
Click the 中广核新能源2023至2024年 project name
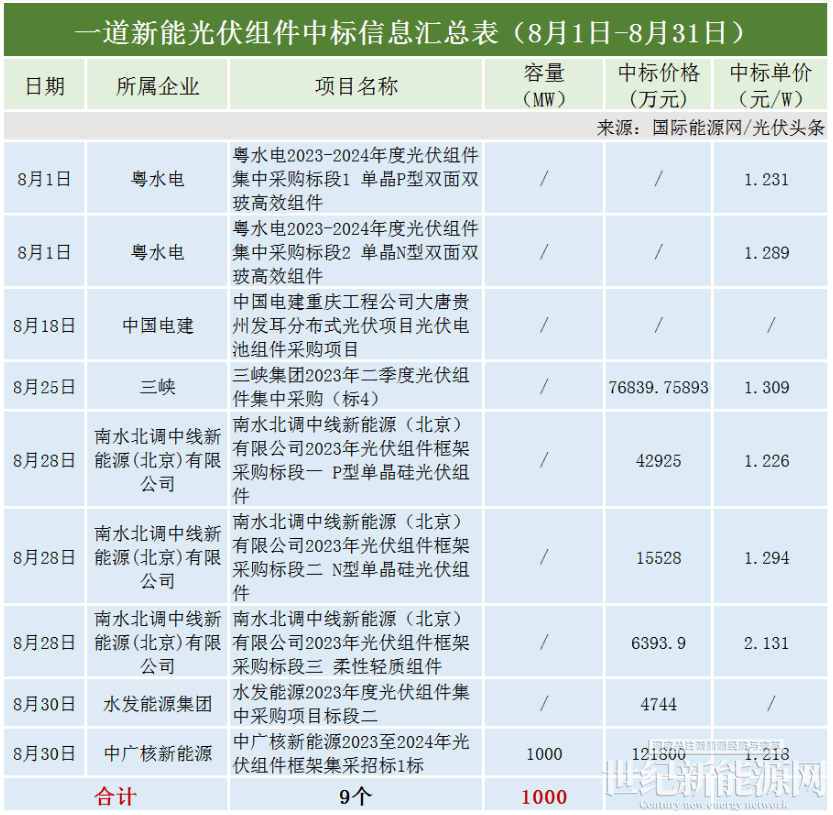click(x=351, y=753)
